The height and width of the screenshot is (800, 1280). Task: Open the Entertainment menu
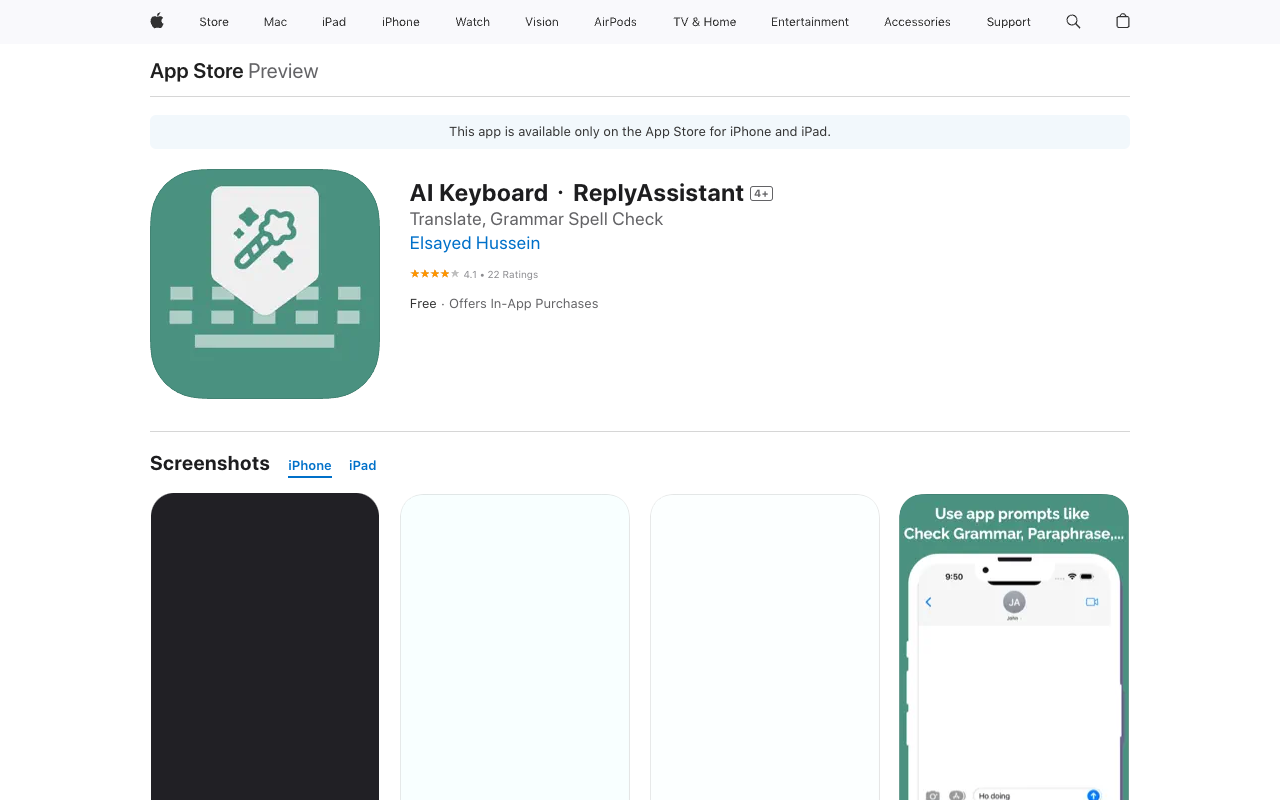[810, 22]
